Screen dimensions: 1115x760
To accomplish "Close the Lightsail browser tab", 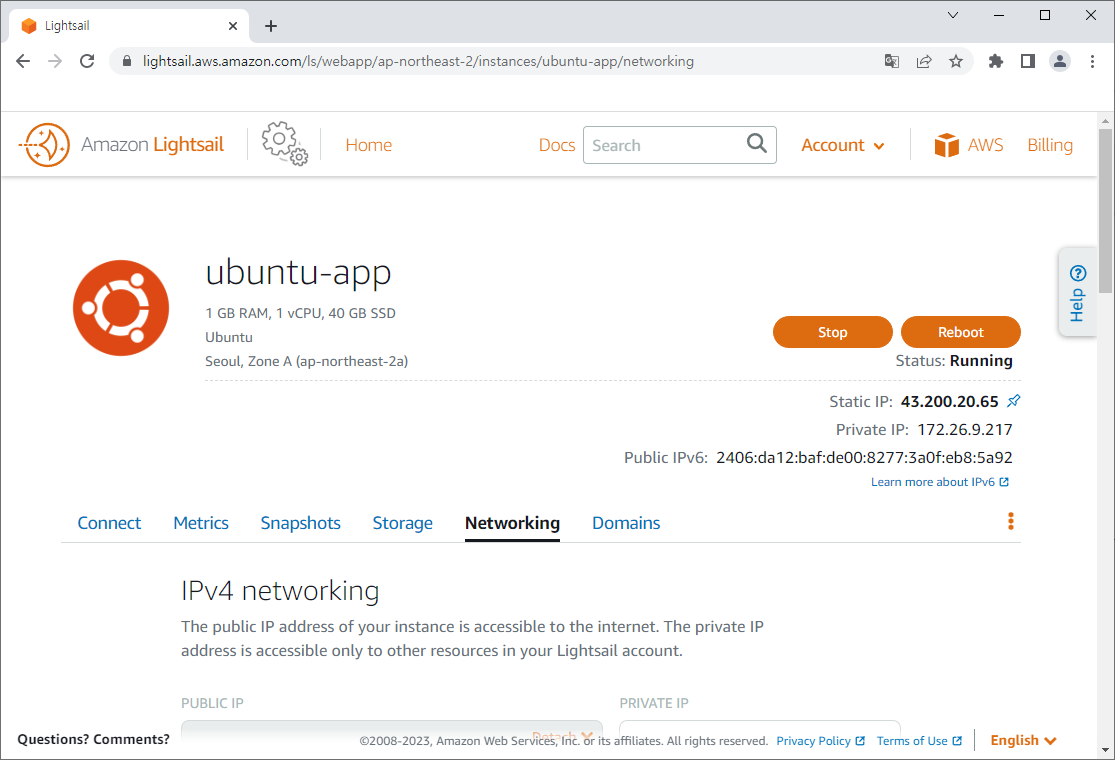I will [x=233, y=26].
